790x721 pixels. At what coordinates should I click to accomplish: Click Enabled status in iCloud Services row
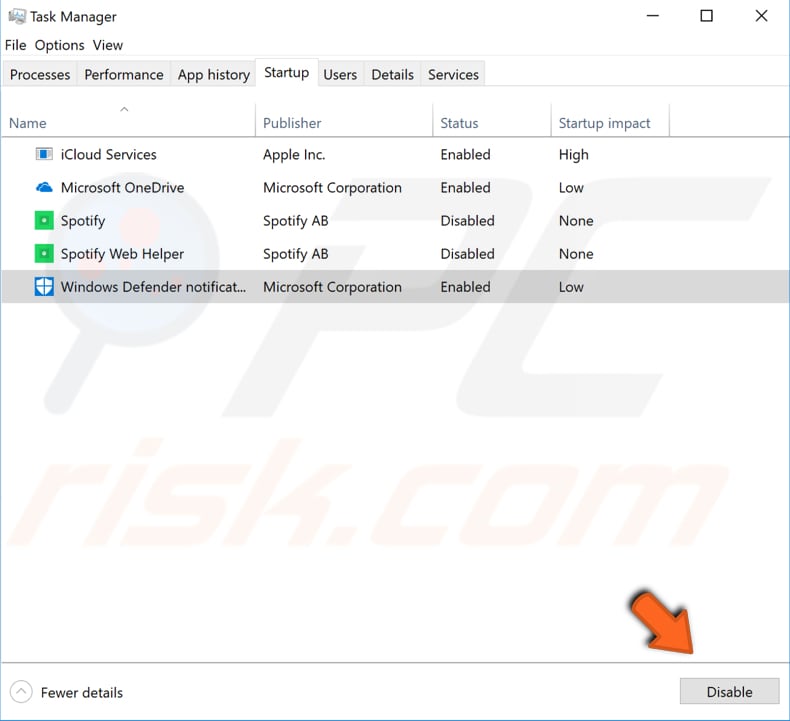tap(465, 154)
